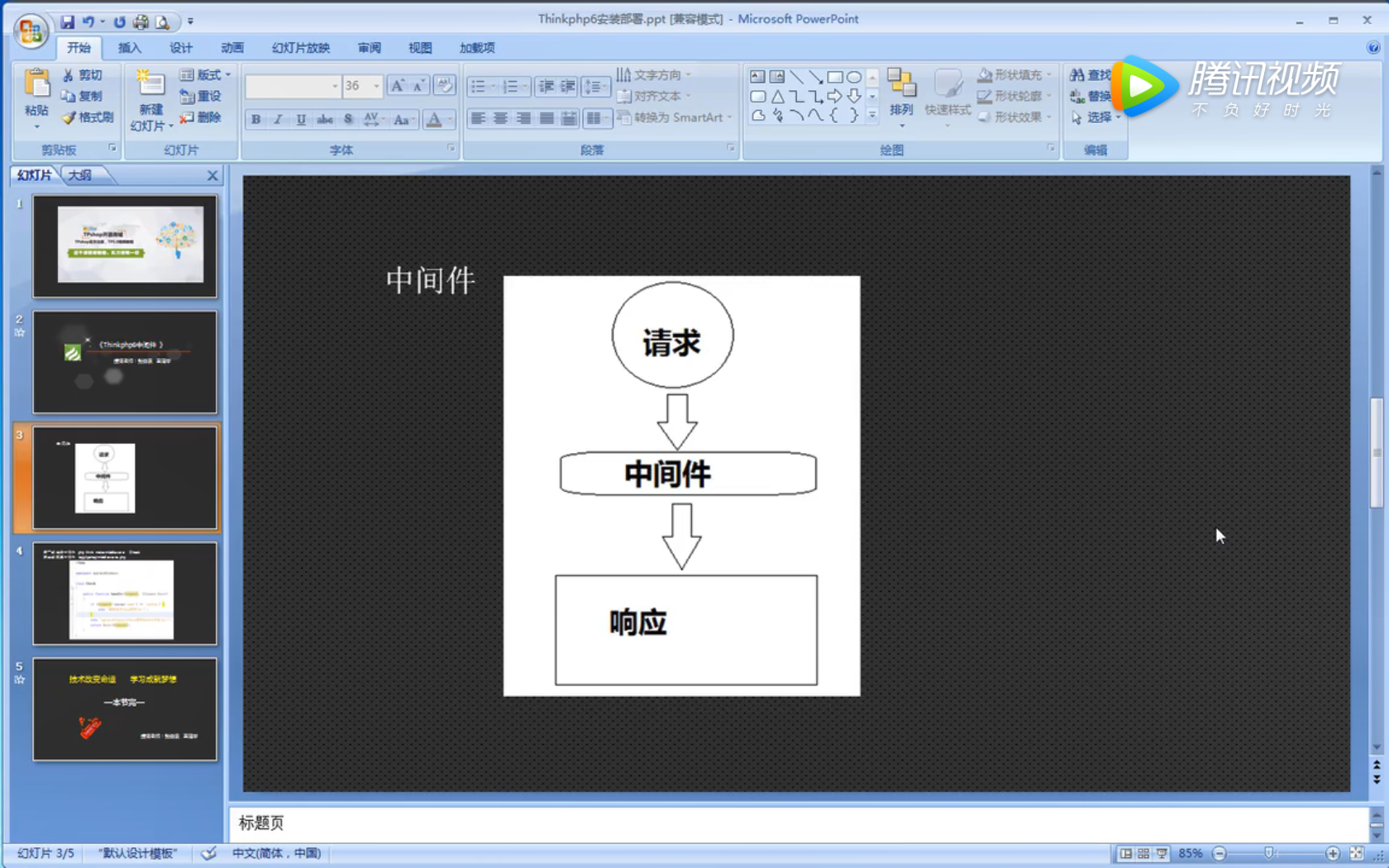
Task: Open the numbering list dropdown
Action: pyautogui.click(x=524, y=86)
